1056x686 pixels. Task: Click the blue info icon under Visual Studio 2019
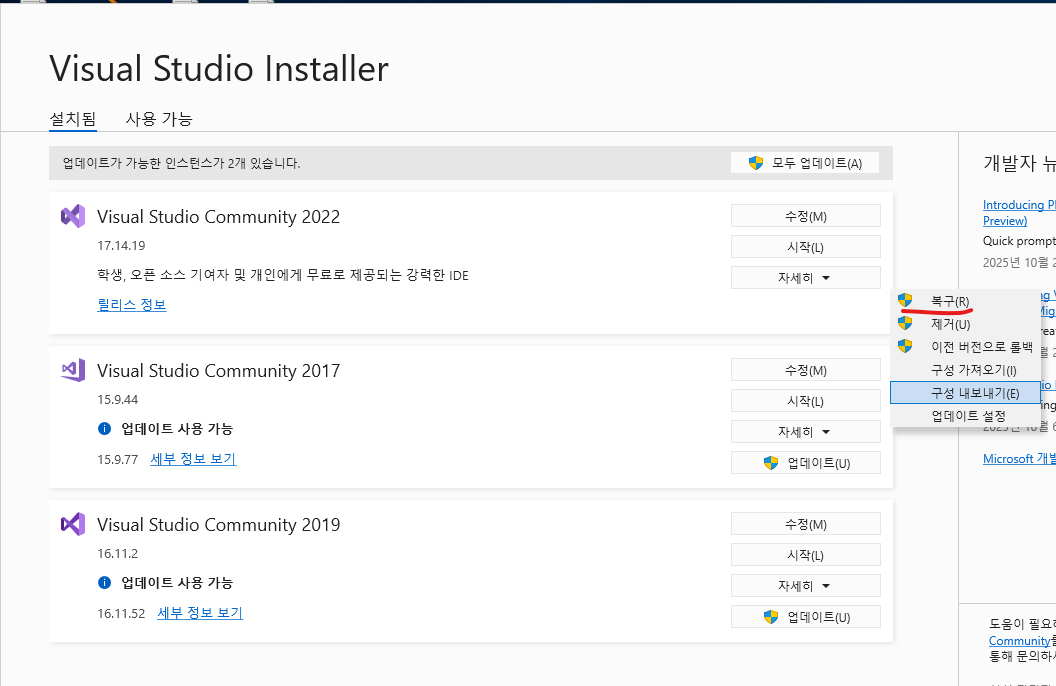point(104,582)
